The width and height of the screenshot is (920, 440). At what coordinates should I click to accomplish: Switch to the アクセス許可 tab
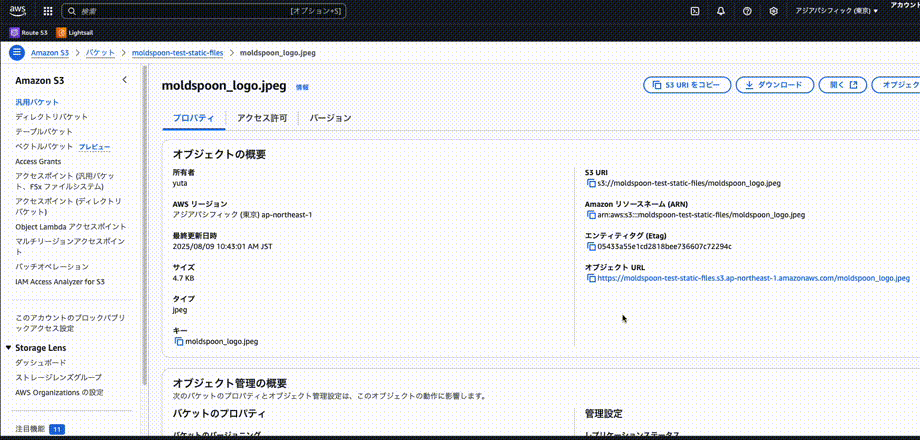tap(262, 118)
